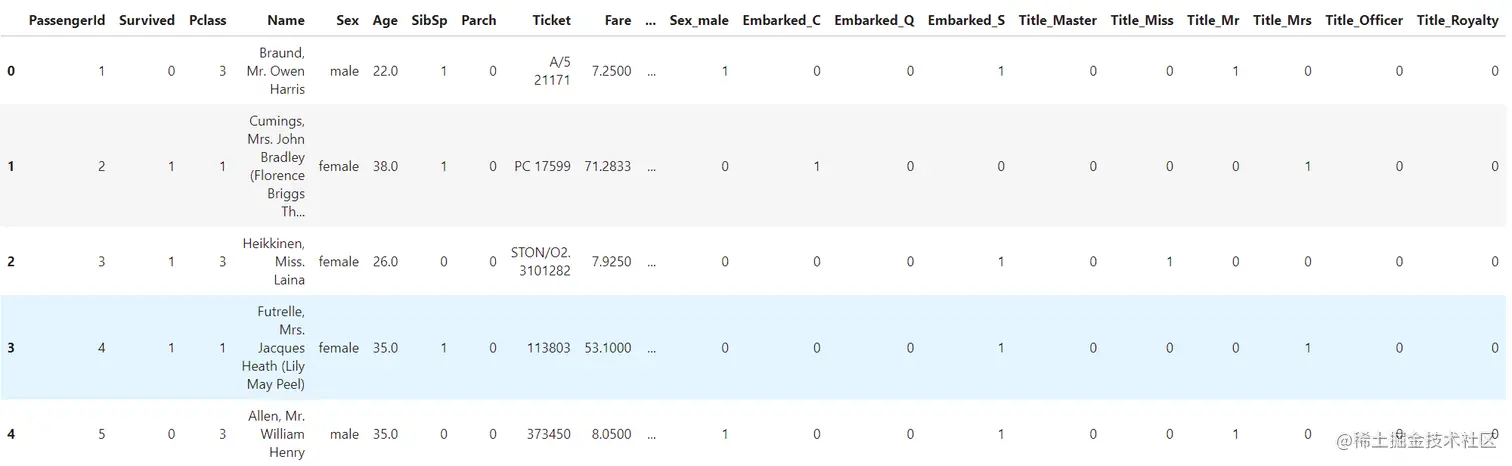Click the Embarked_C column header

(x=781, y=20)
